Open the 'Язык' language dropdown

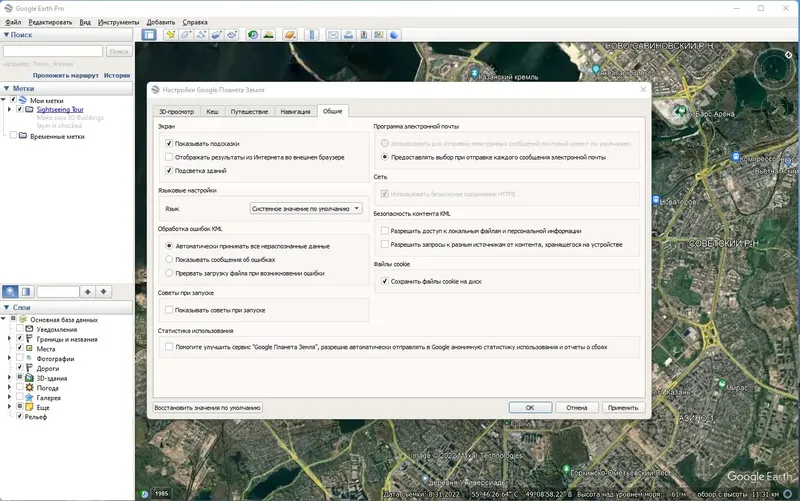pos(306,208)
